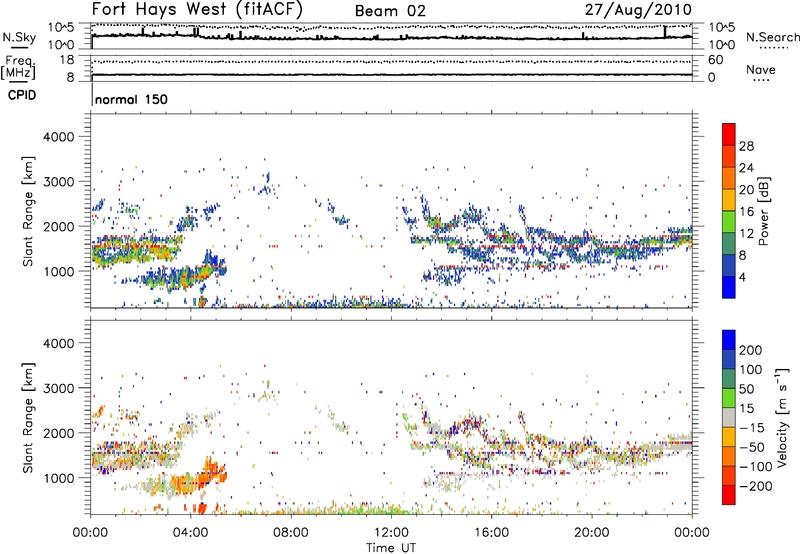Click the 'Power [dB]' color bar label
The image size is (800, 554).
pyautogui.click(x=763, y=211)
